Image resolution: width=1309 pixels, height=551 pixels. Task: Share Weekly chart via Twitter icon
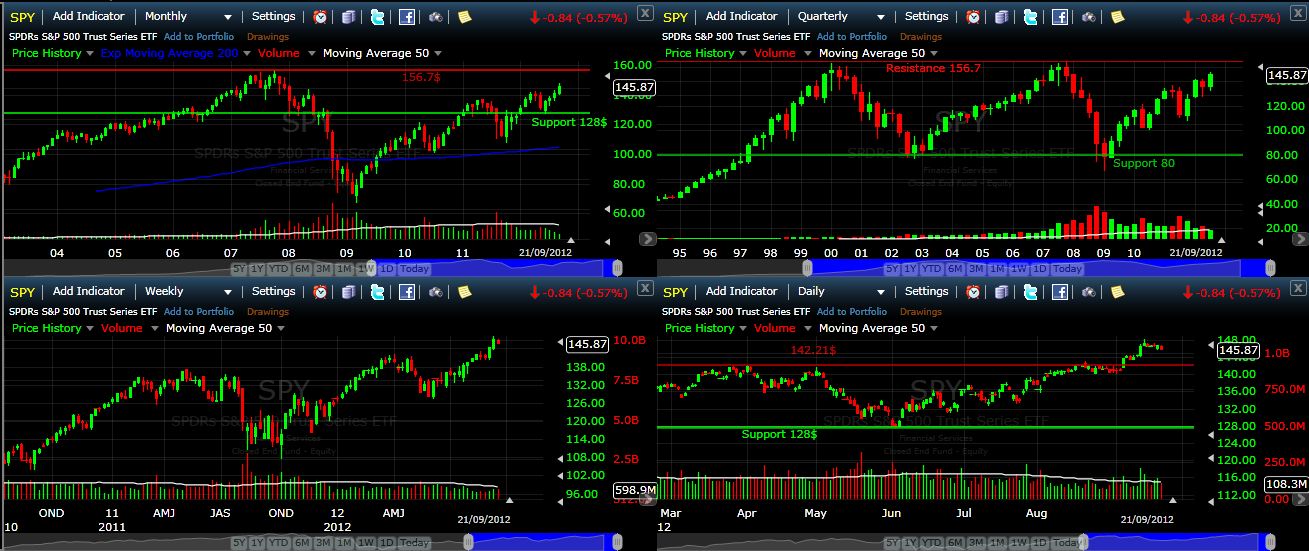click(x=377, y=292)
